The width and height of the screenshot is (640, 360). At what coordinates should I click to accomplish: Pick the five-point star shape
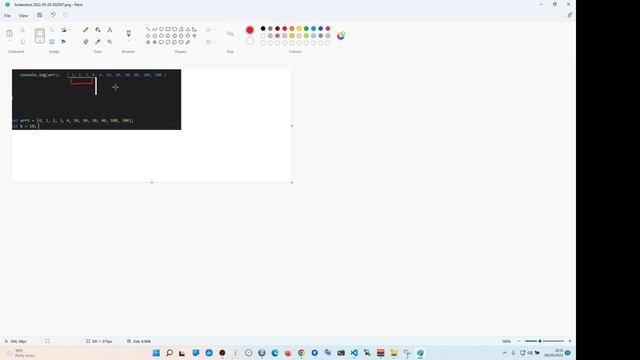pyautogui.click(x=148, y=42)
